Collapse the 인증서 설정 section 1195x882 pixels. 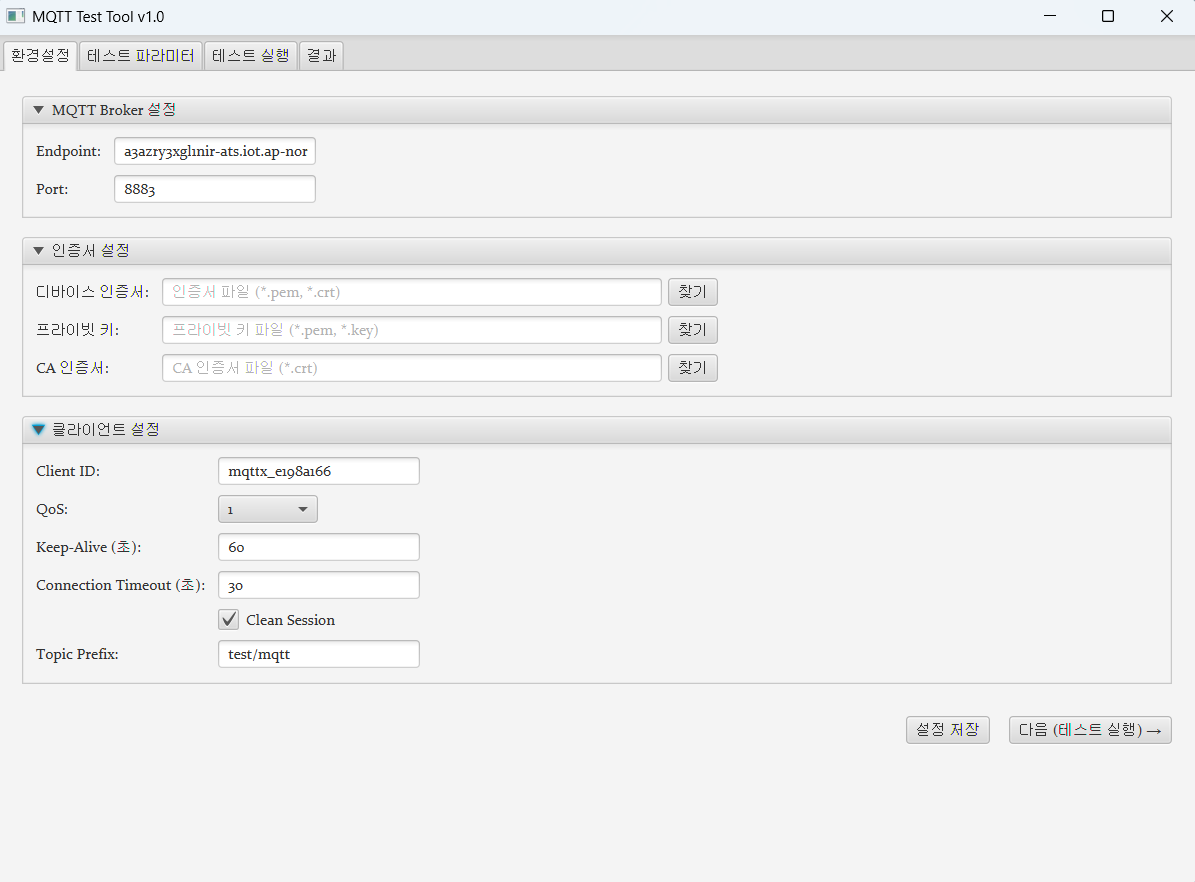39,250
